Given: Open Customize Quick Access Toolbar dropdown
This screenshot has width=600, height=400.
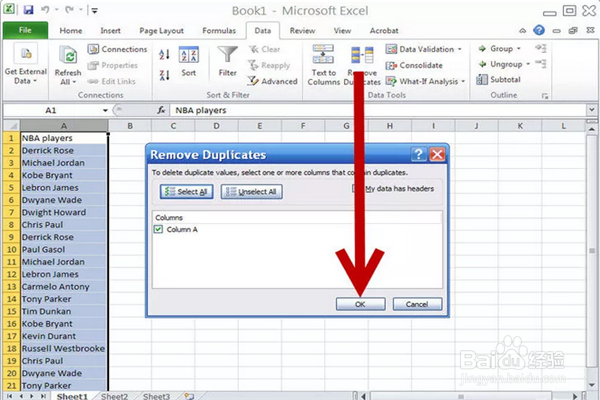Looking at the screenshot, I should [x=95, y=10].
